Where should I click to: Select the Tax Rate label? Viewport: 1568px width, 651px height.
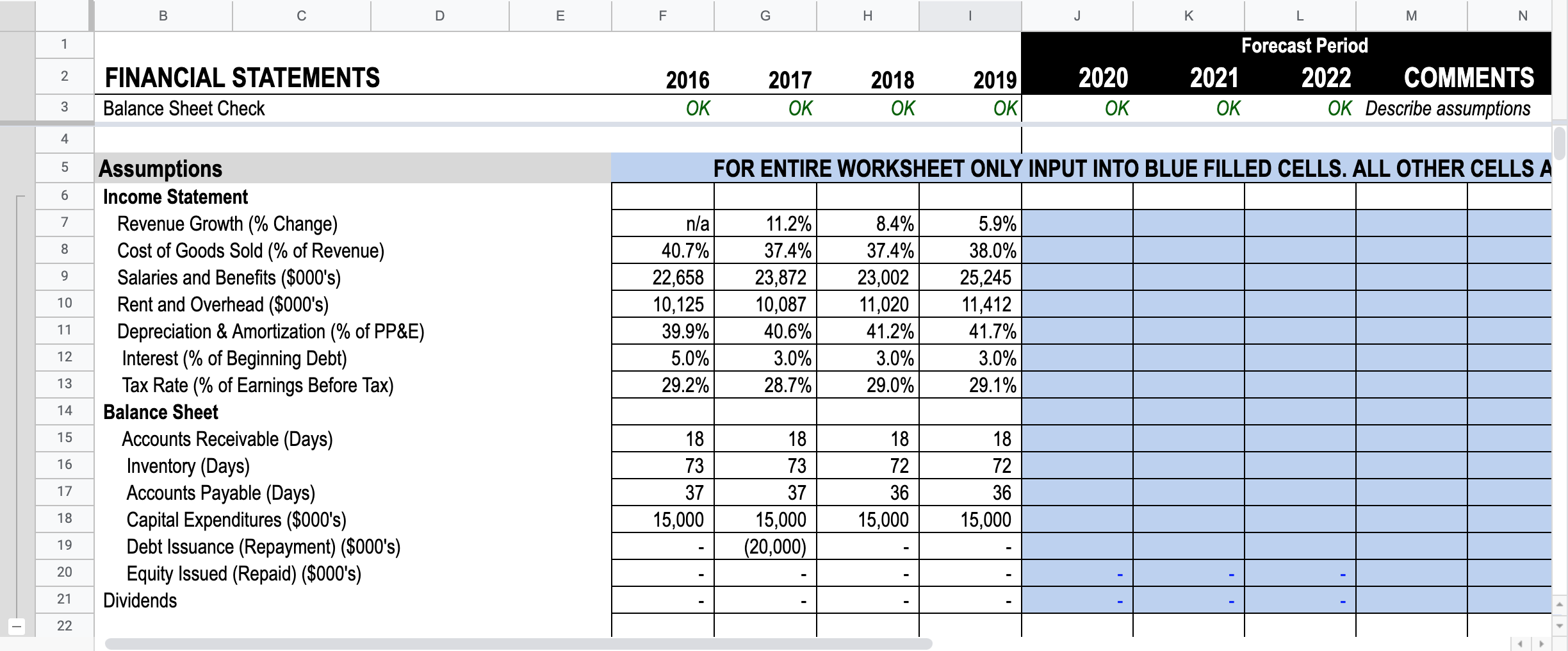point(257,385)
